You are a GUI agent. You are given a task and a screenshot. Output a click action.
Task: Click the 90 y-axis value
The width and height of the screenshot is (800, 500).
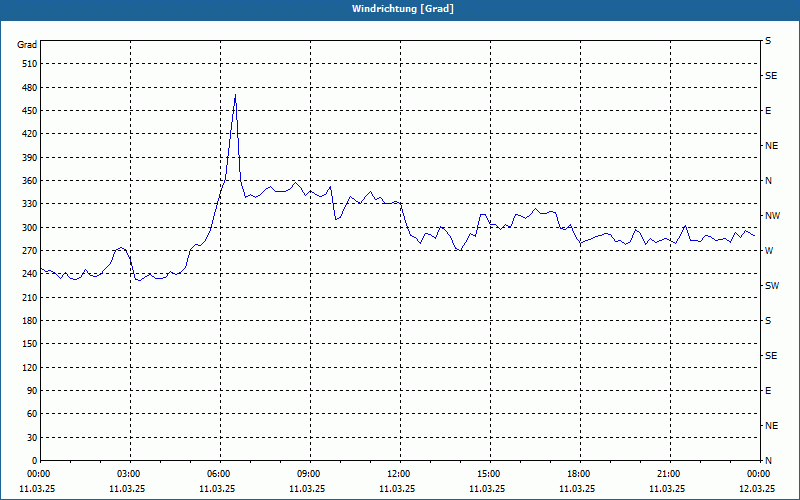(x=32, y=391)
